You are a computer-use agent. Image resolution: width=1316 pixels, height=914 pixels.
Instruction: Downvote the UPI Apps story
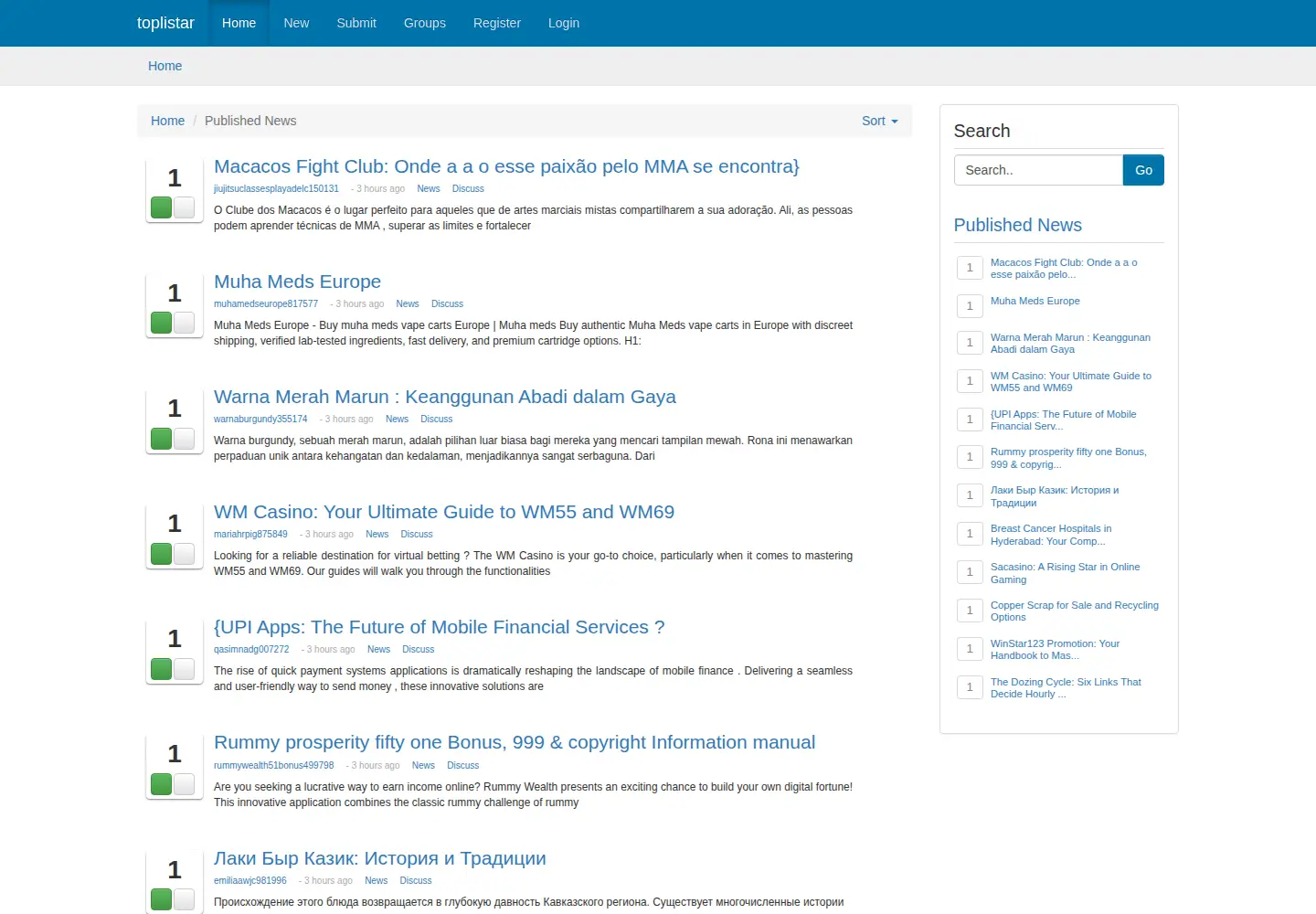[184, 669]
